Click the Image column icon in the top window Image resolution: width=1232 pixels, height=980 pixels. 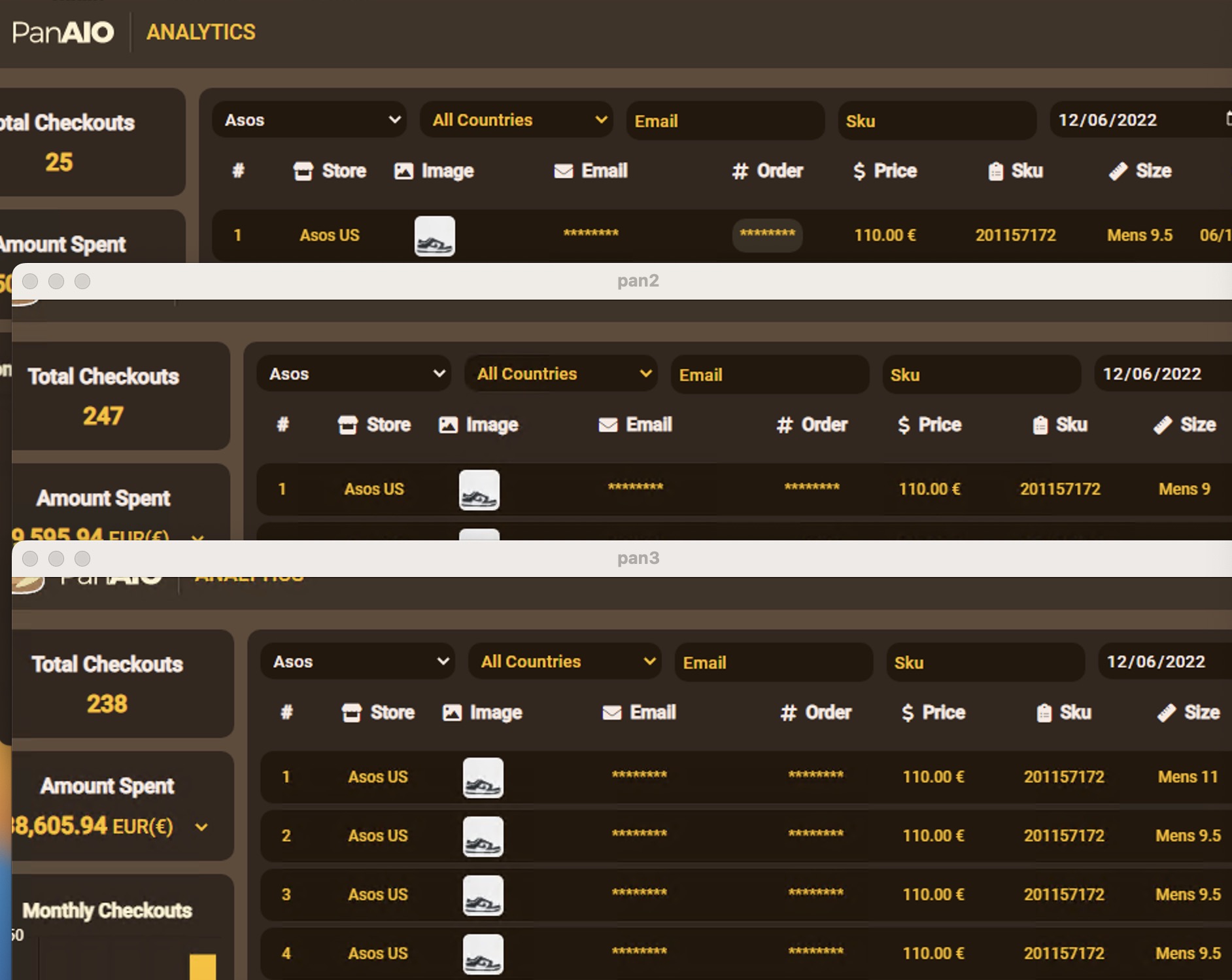(x=403, y=171)
